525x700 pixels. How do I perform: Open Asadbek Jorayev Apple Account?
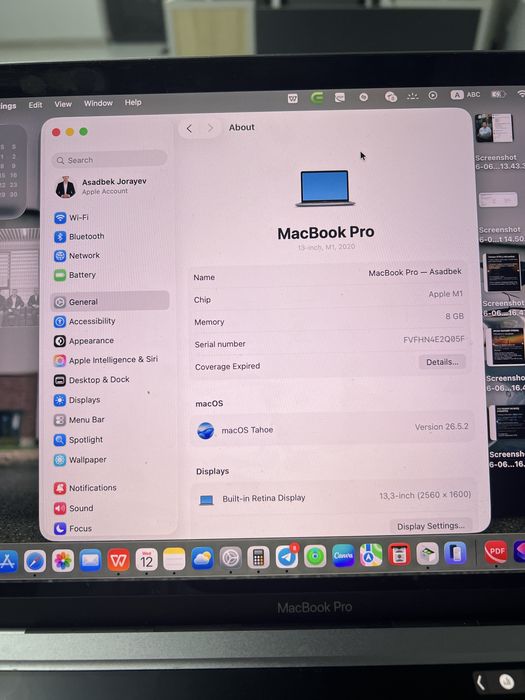point(101,186)
